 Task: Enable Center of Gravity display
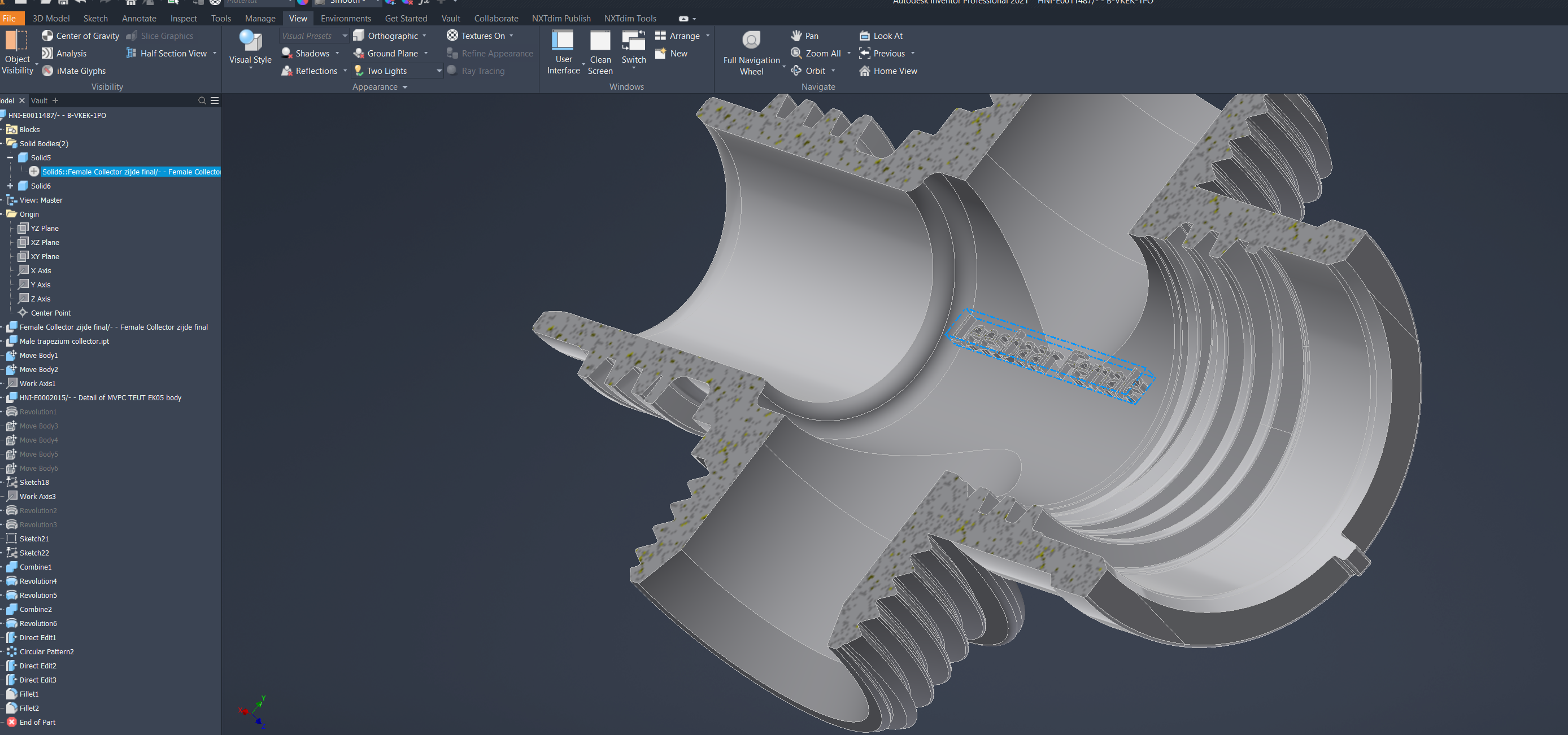(x=79, y=36)
